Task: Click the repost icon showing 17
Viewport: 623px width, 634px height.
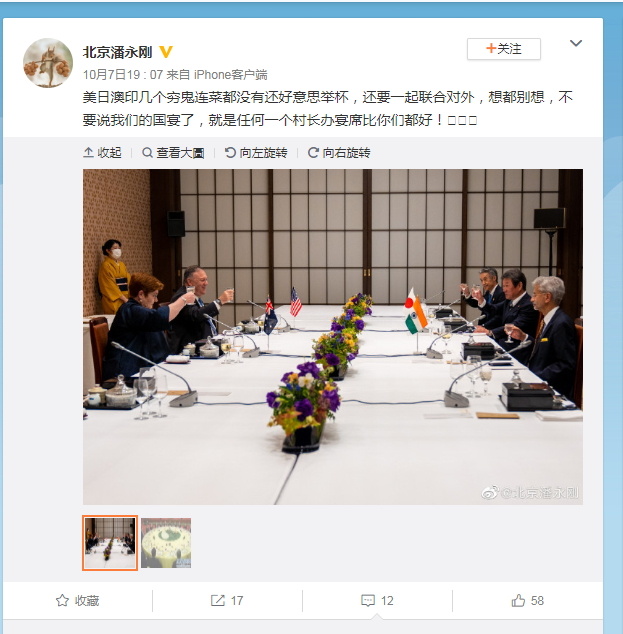Action: pos(218,600)
